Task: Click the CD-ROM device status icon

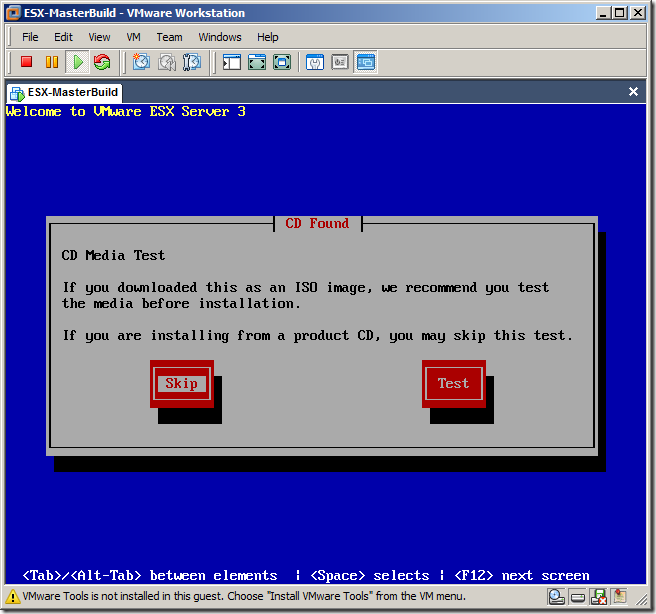Action: pos(556,597)
